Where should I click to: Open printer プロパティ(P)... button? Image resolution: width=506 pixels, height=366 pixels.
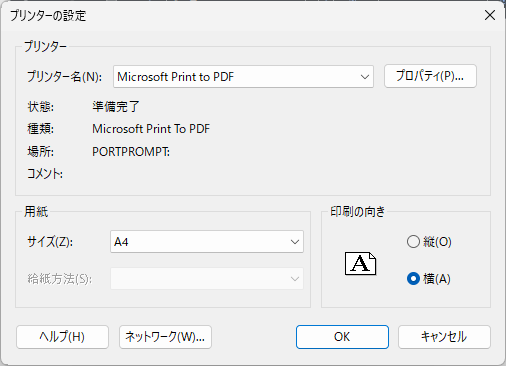point(430,76)
